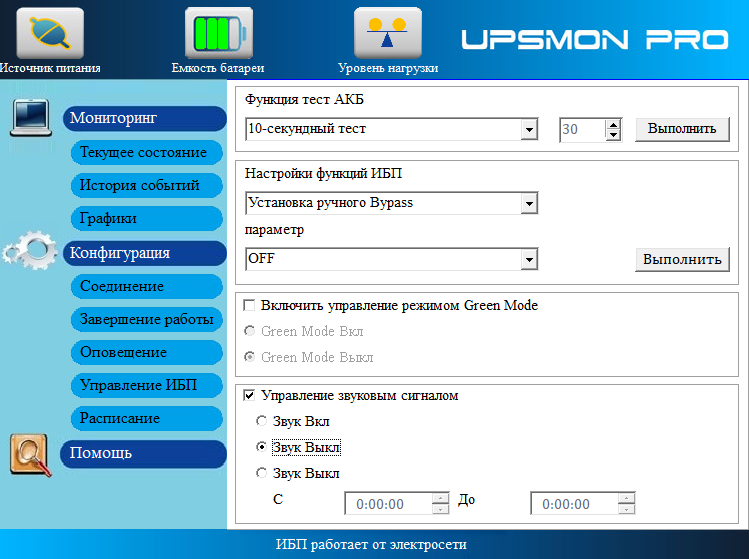
Task: Click the laptop icon beside Мониторинг
Action: pyautogui.click(x=31, y=118)
